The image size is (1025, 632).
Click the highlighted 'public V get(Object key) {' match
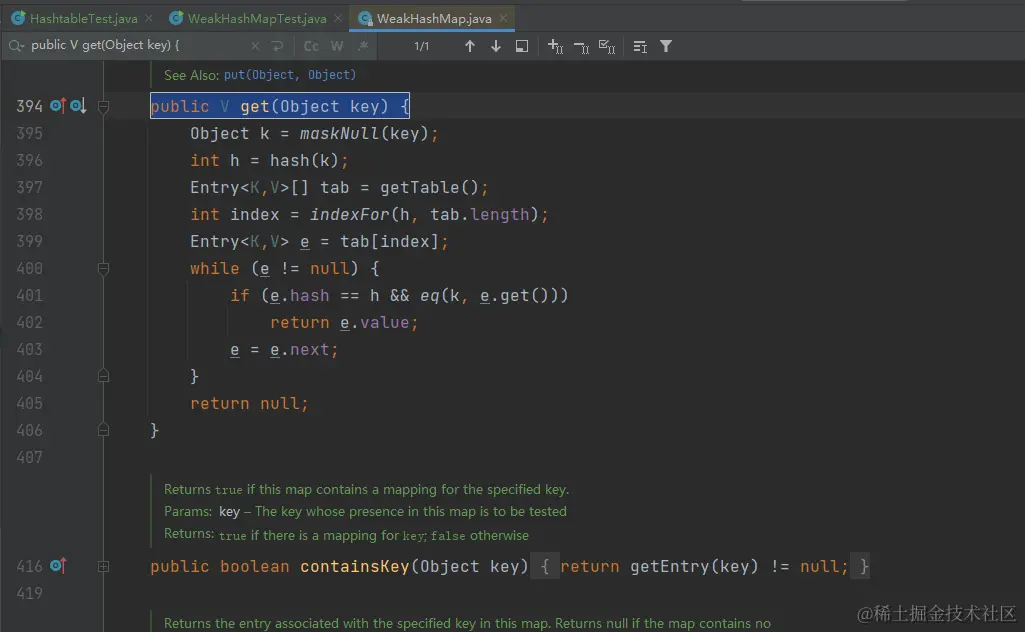280,106
